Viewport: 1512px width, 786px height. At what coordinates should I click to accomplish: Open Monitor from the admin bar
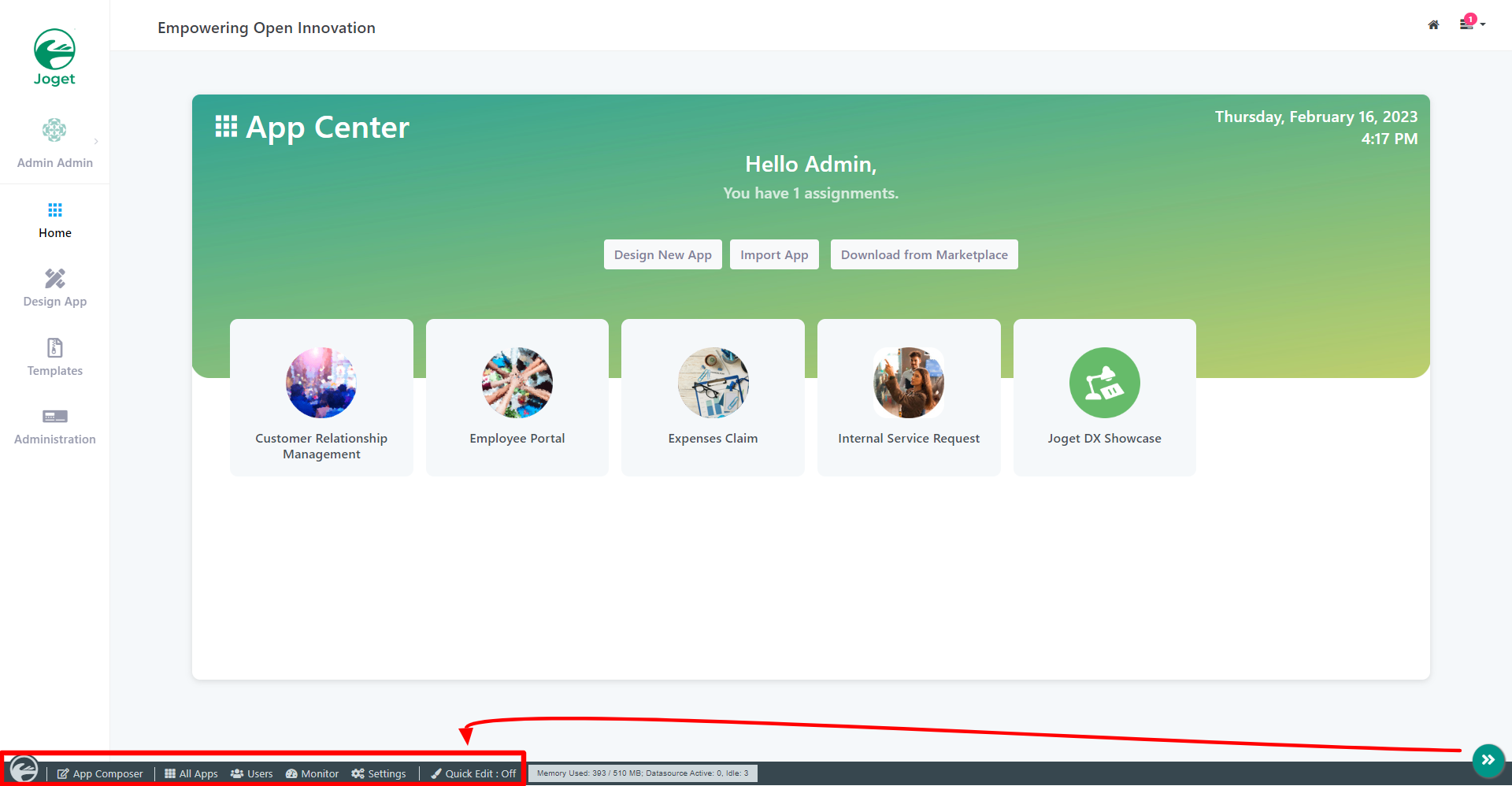[x=313, y=773]
